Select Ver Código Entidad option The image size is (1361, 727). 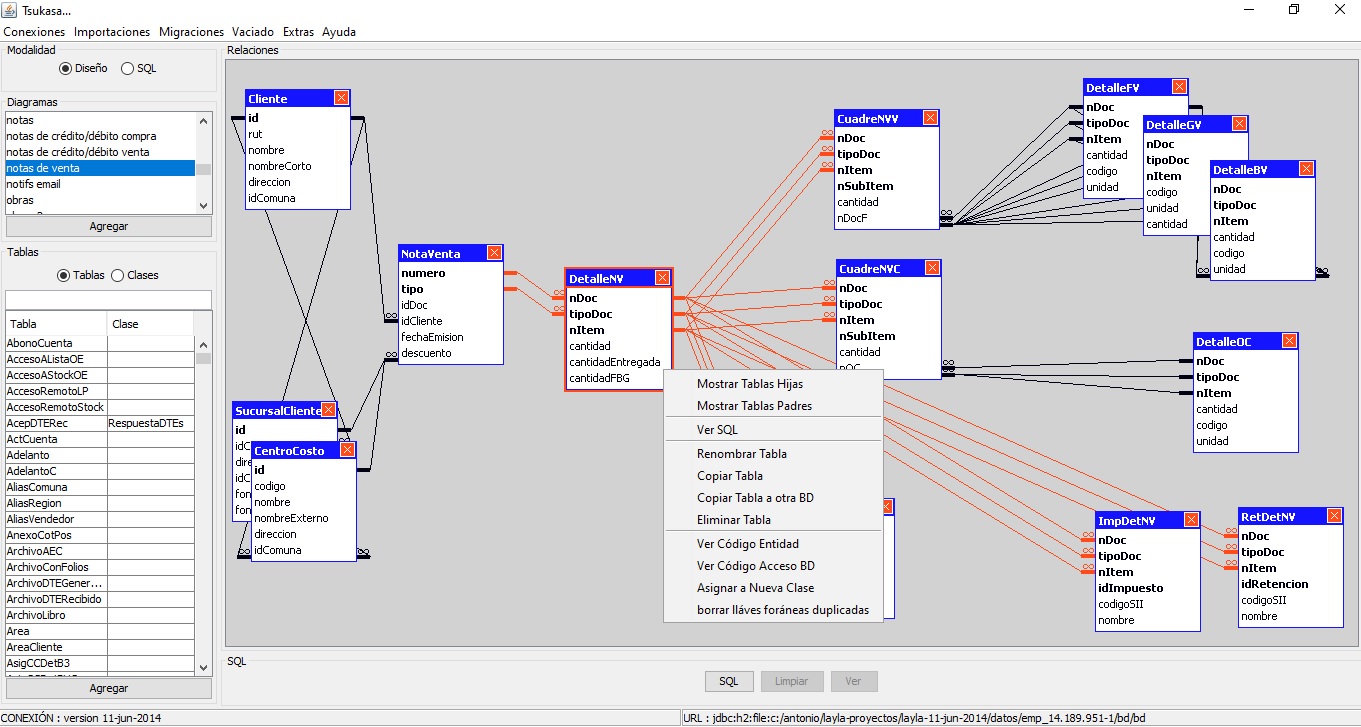pyautogui.click(x=773, y=544)
